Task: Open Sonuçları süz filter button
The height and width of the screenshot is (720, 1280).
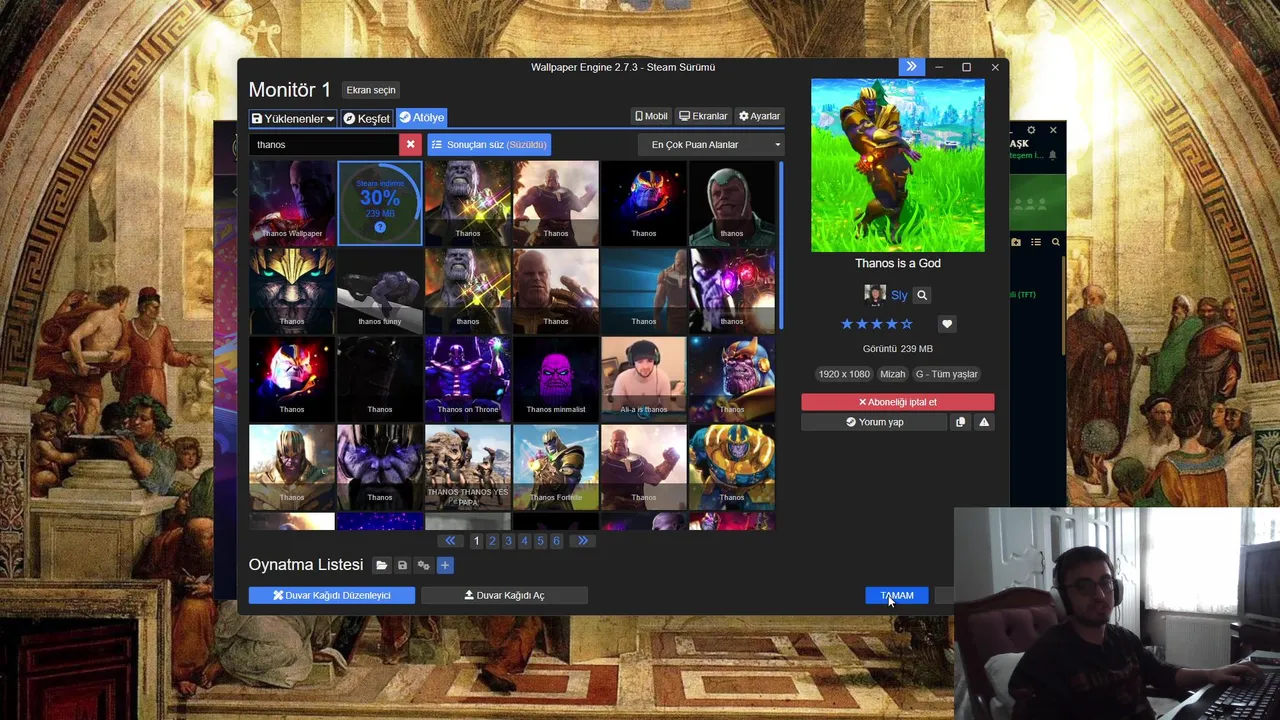Action: pos(490,144)
